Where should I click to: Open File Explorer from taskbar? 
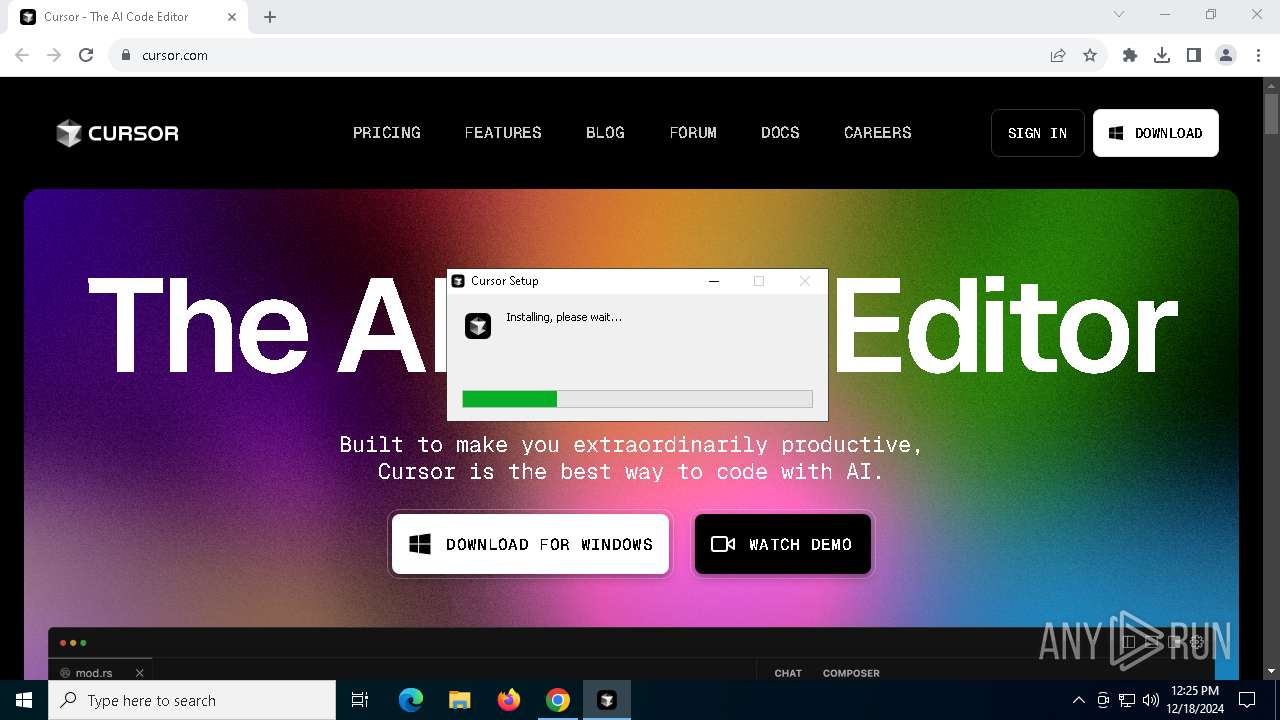459,700
